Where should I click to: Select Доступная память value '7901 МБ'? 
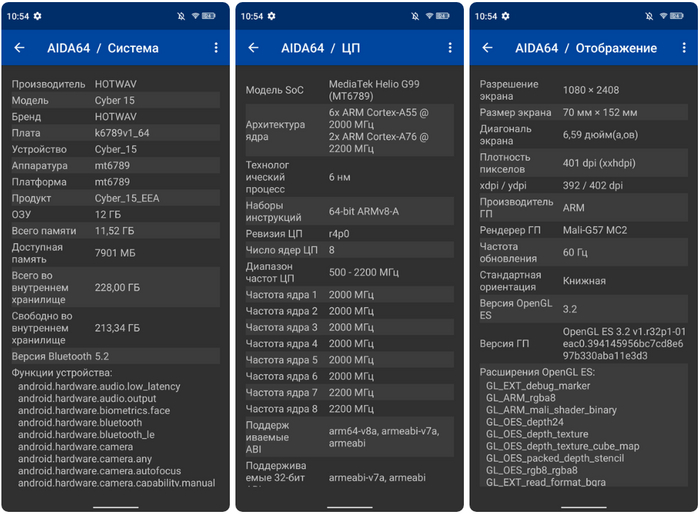coord(115,253)
